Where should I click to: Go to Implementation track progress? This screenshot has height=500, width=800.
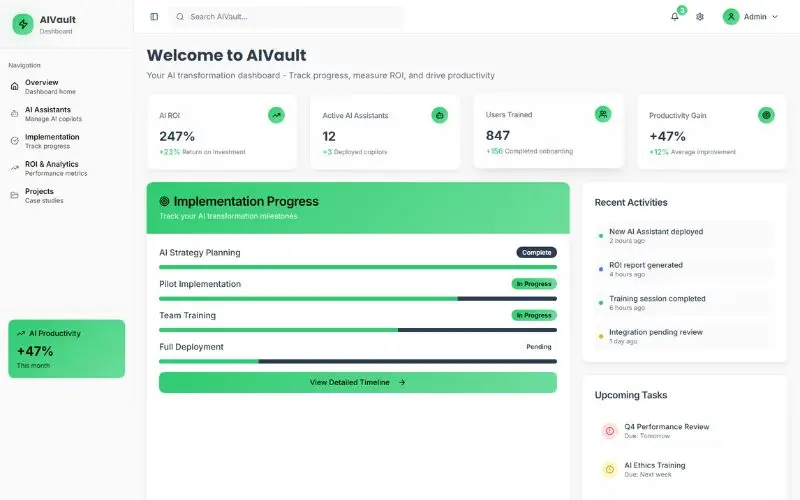pos(66,141)
